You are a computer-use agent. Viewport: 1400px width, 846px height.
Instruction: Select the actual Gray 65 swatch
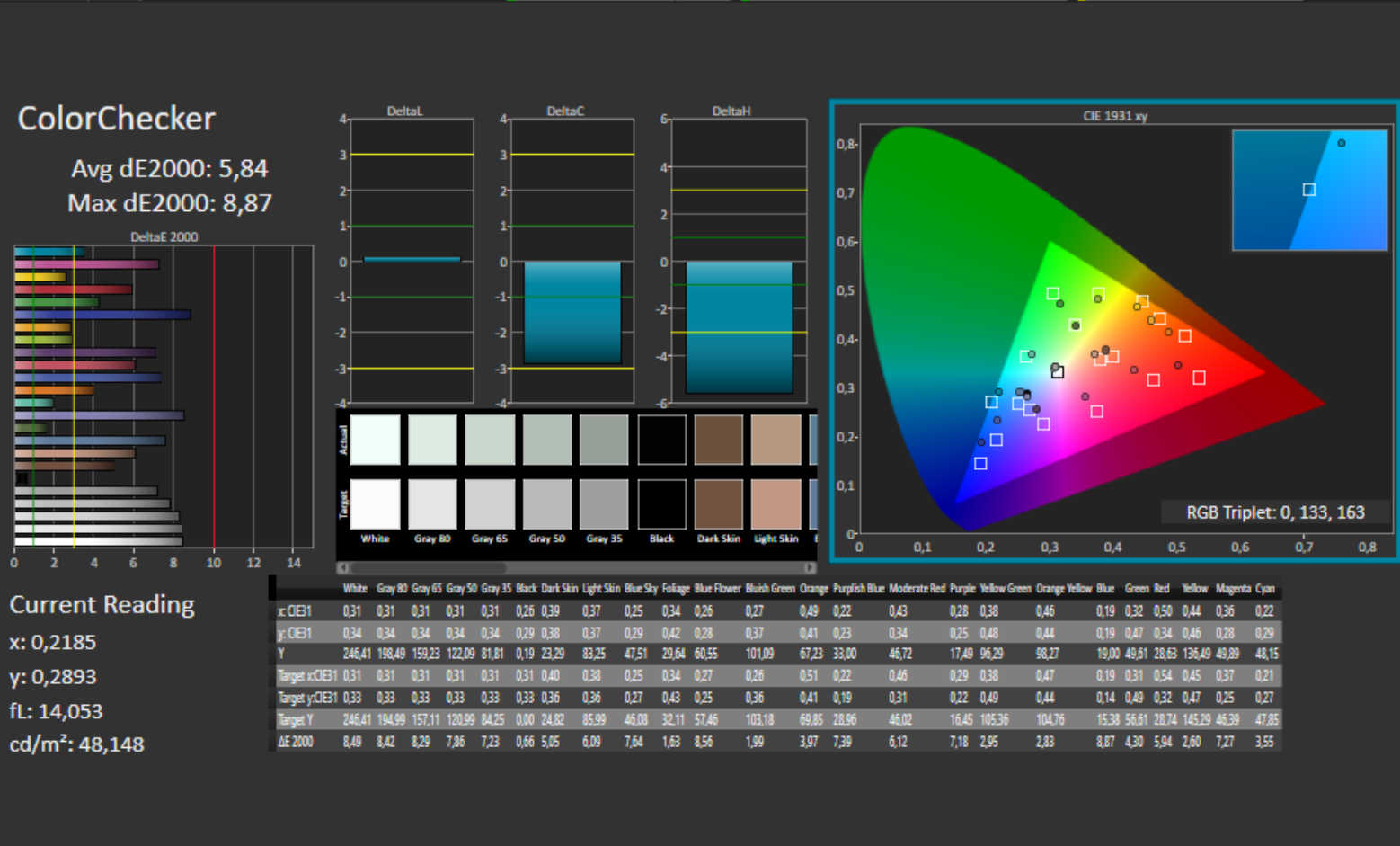pyautogui.click(x=490, y=440)
